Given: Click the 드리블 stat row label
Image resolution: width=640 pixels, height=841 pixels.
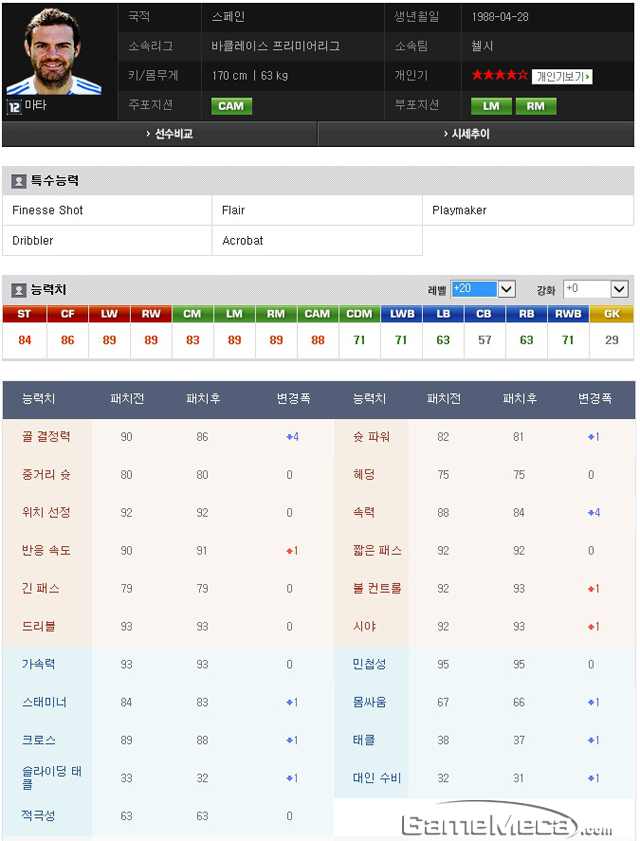Looking at the screenshot, I should tap(38, 626).
